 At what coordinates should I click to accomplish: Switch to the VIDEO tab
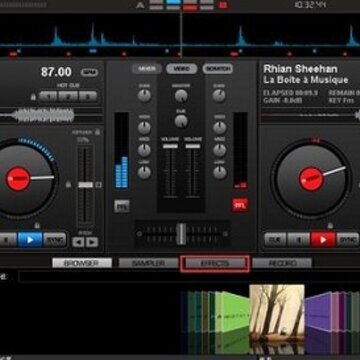coord(182,69)
